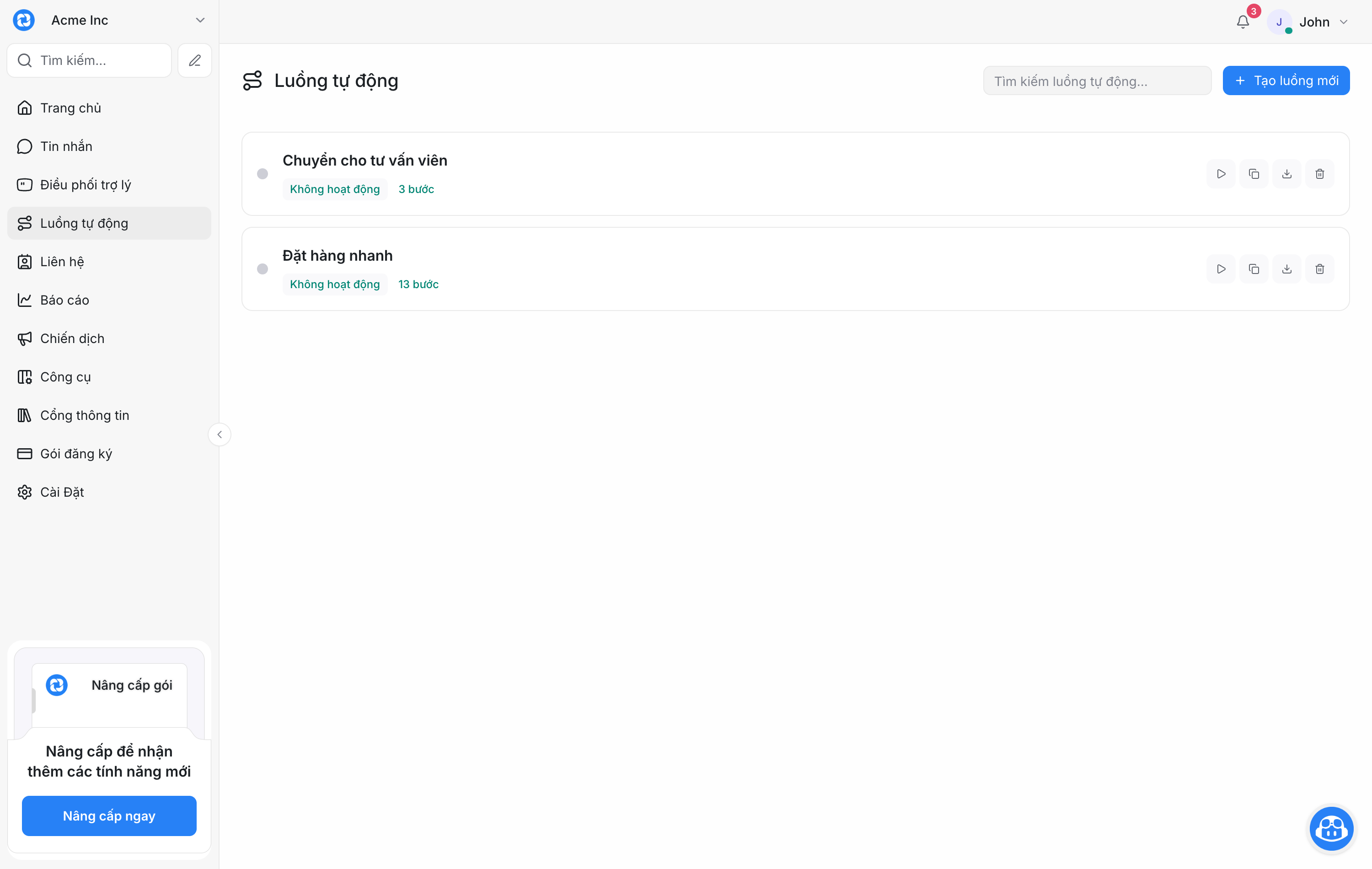The width and height of the screenshot is (1372, 869).
Task: Duplicate the Đặt hàng nhanh flow
Action: pyautogui.click(x=1254, y=269)
